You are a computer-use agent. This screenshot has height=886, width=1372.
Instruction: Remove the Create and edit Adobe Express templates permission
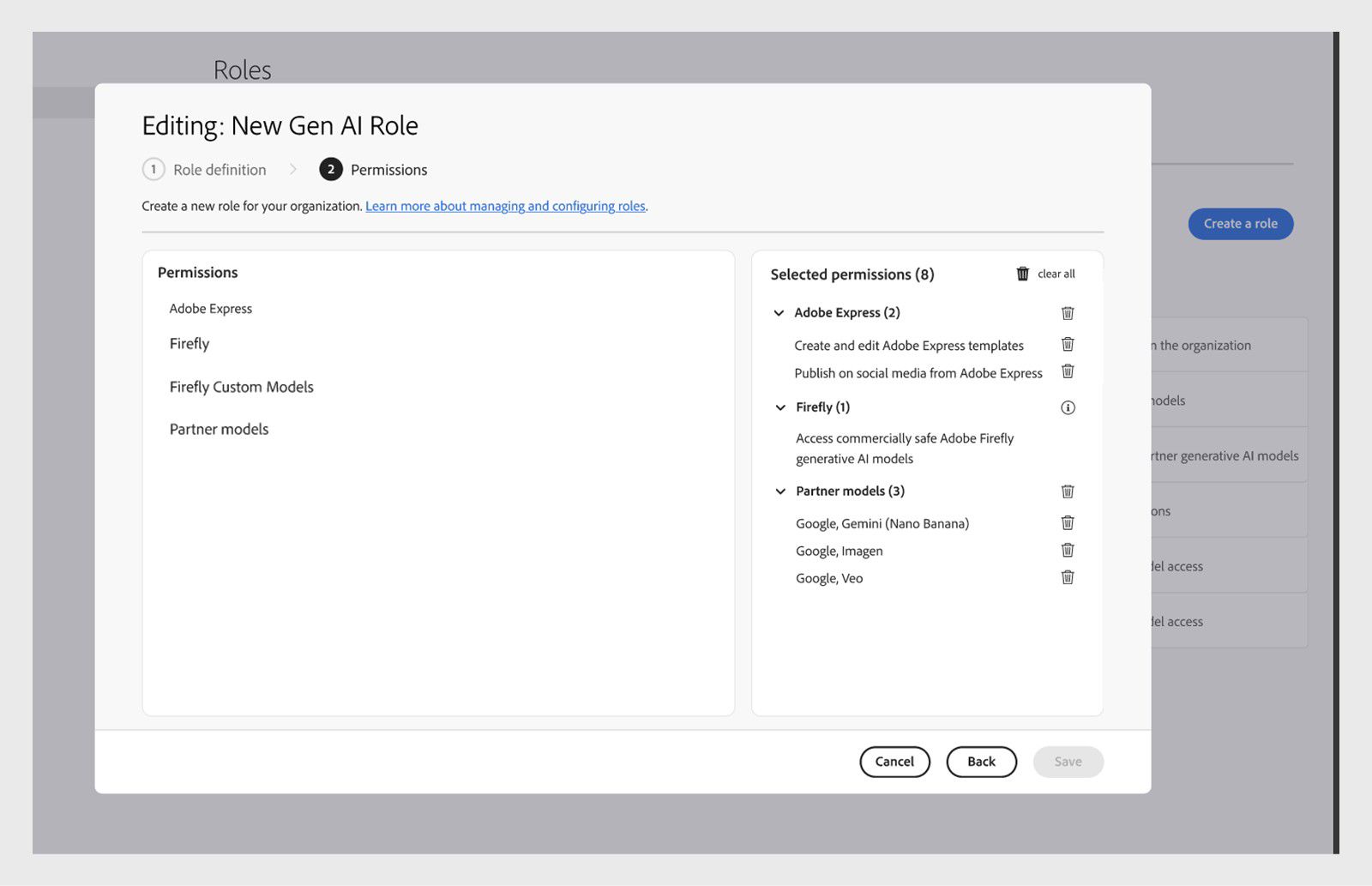click(x=1068, y=345)
